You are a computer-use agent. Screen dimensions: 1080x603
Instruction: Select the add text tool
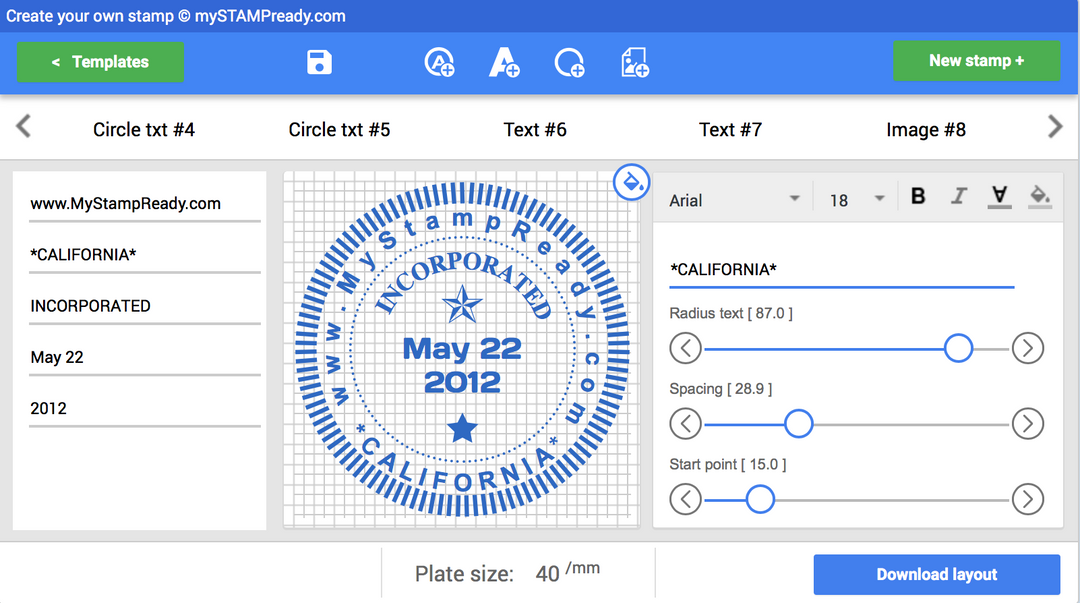coord(504,62)
